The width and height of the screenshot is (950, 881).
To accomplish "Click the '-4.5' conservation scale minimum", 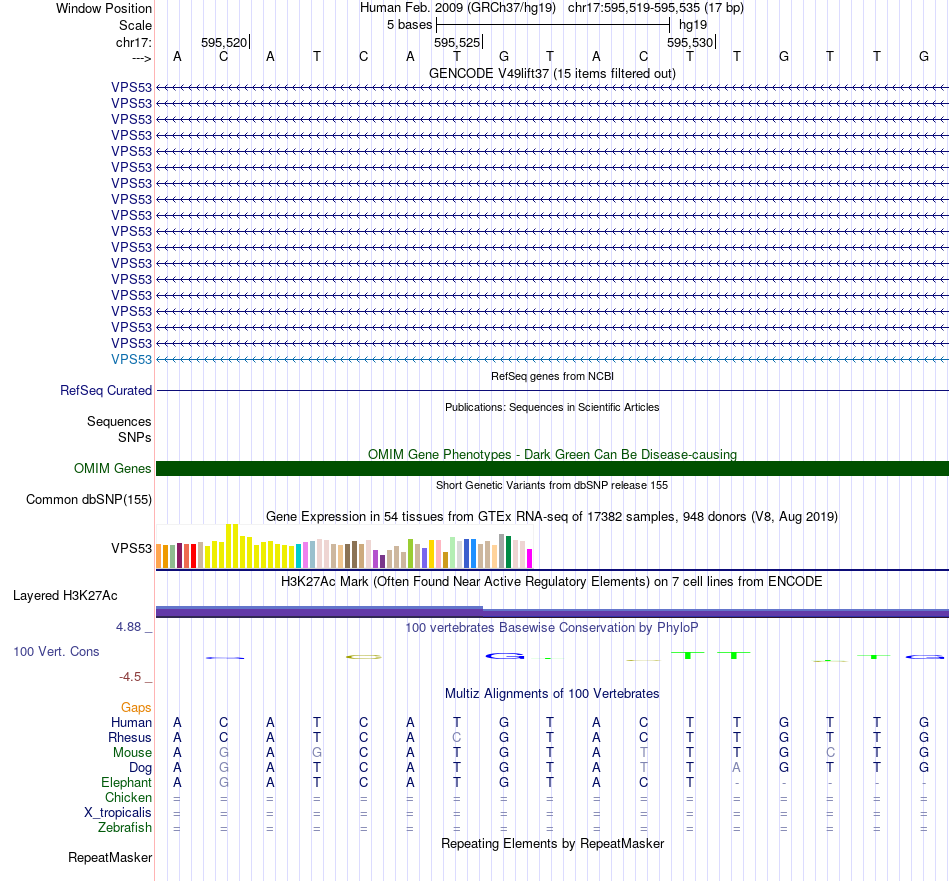I will [130, 677].
